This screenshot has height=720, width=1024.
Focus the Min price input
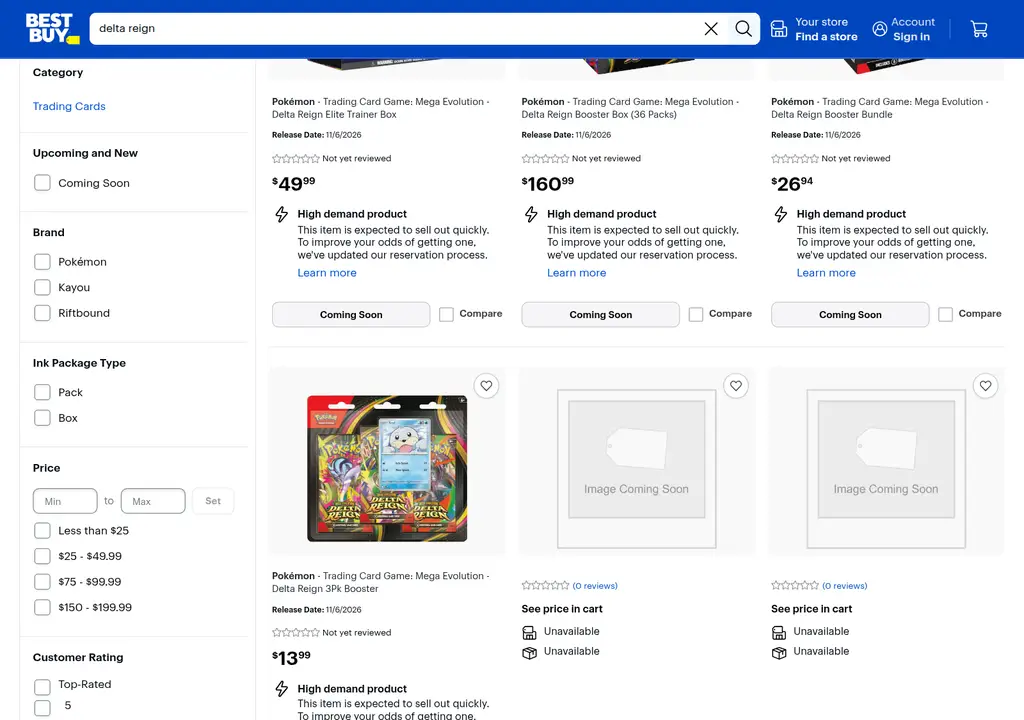65,501
